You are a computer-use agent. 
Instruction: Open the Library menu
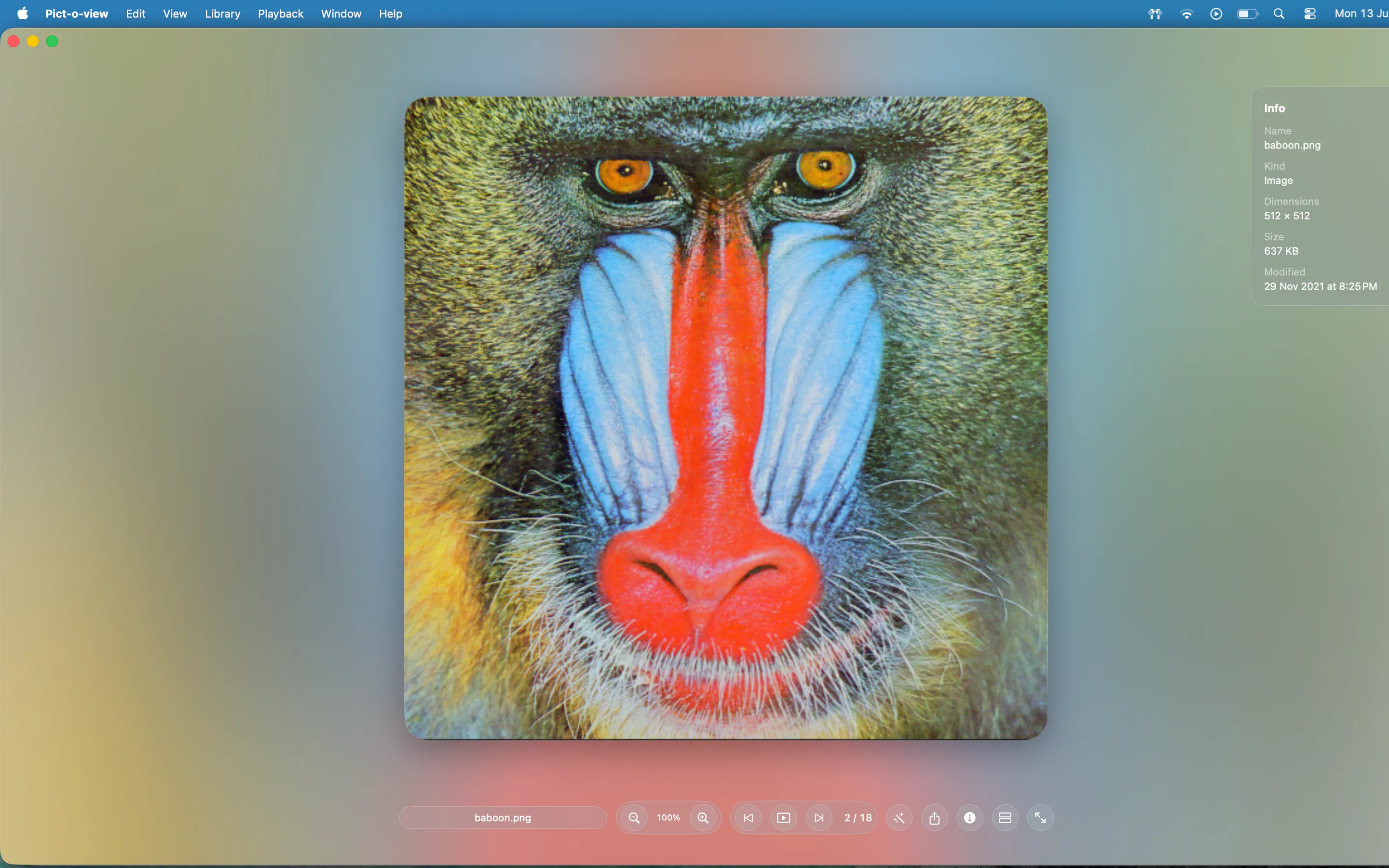pos(223,14)
